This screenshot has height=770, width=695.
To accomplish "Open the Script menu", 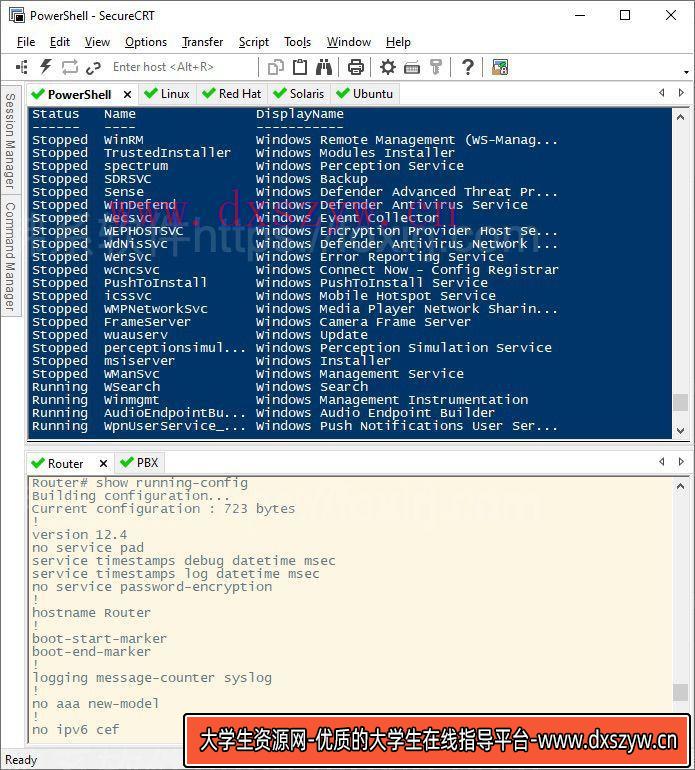I will (253, 42).
